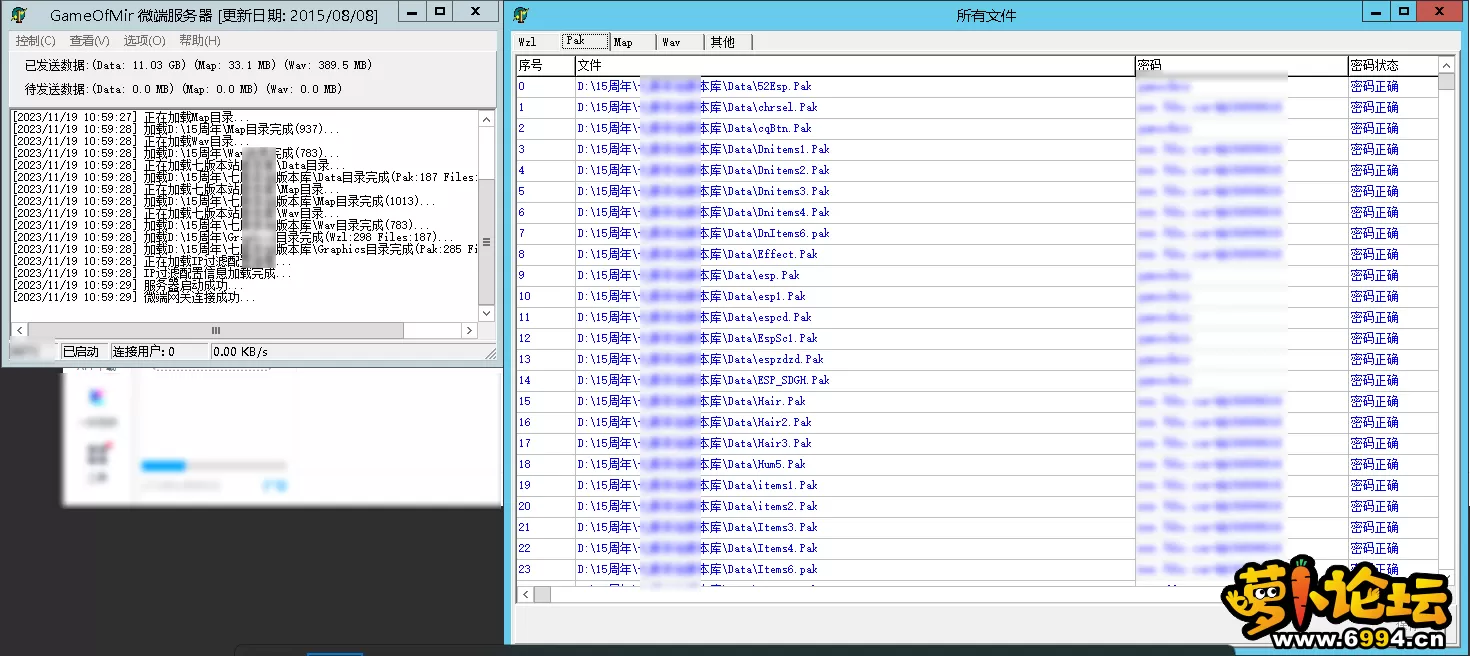1470x656 pixels.
Task: Click index number 20 in 序号 column
Action: pyautogui.click(x=524, y=506)
